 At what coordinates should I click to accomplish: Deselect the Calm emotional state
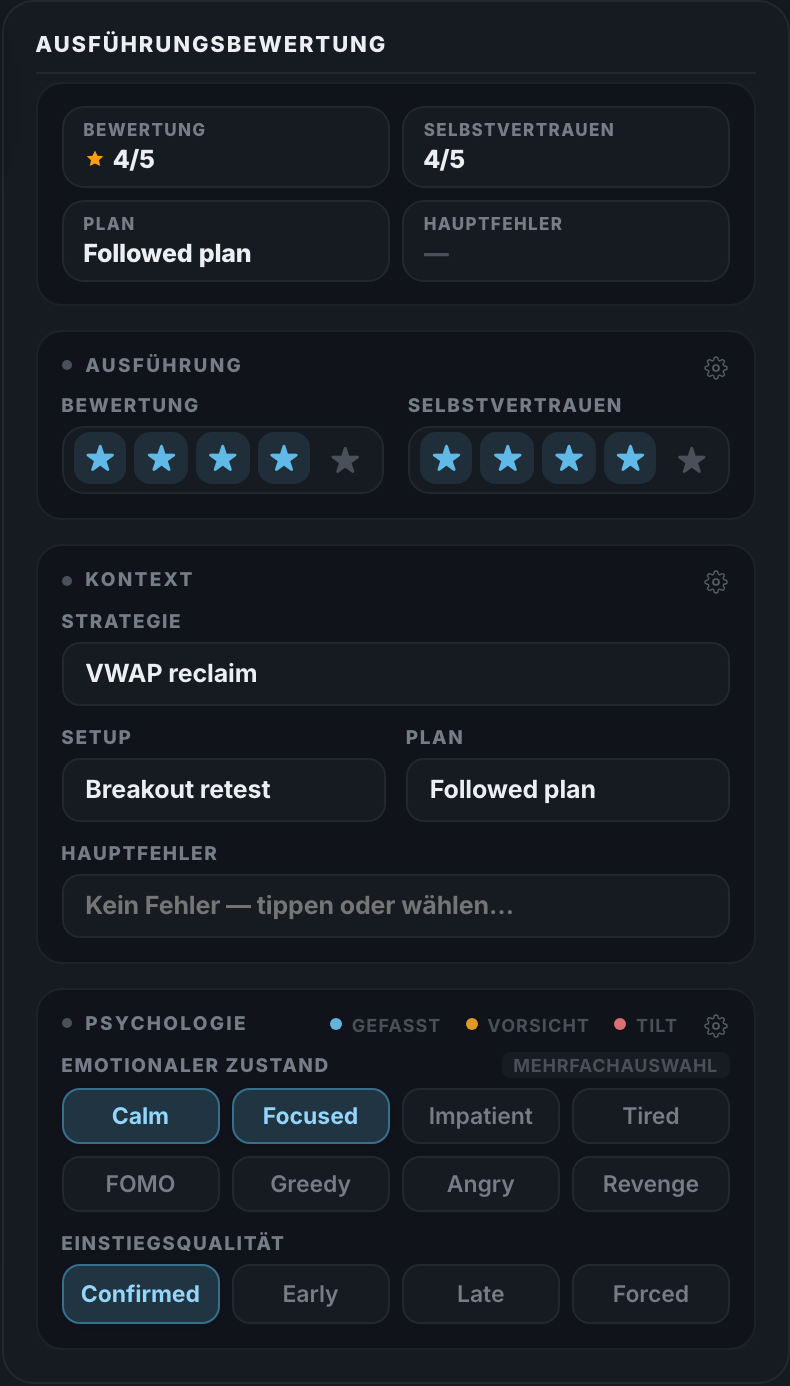pos(141,1116)
